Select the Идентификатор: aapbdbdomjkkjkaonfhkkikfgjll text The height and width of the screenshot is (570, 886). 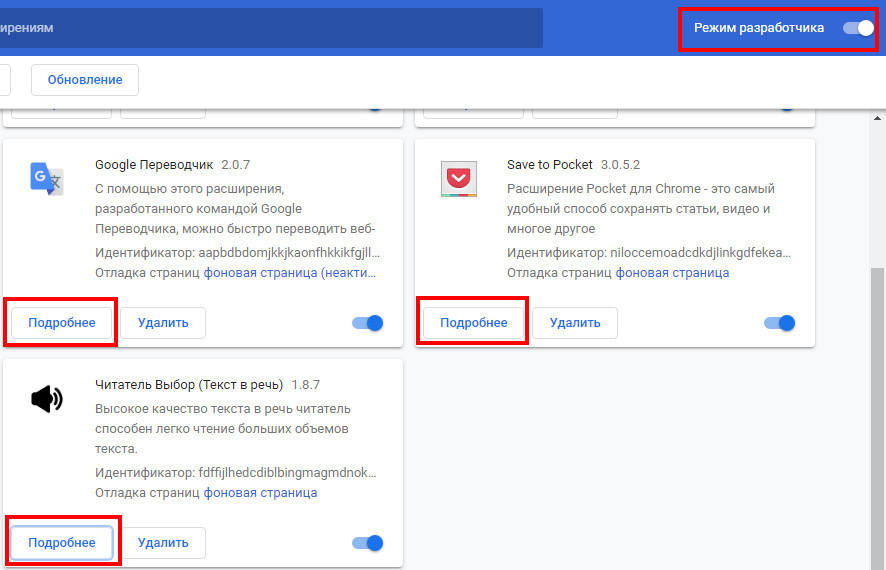(x=237, y=252)
